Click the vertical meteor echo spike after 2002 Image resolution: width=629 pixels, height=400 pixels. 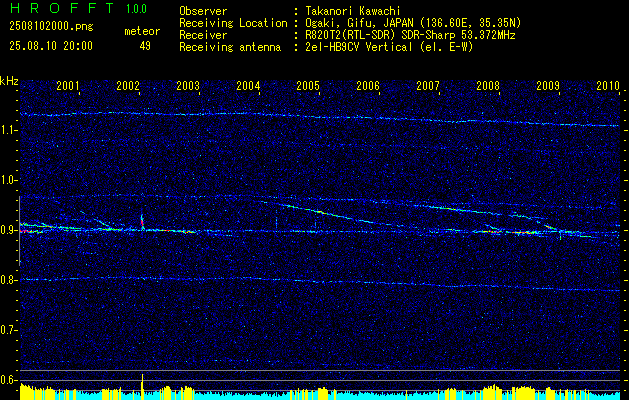(142, 221)
